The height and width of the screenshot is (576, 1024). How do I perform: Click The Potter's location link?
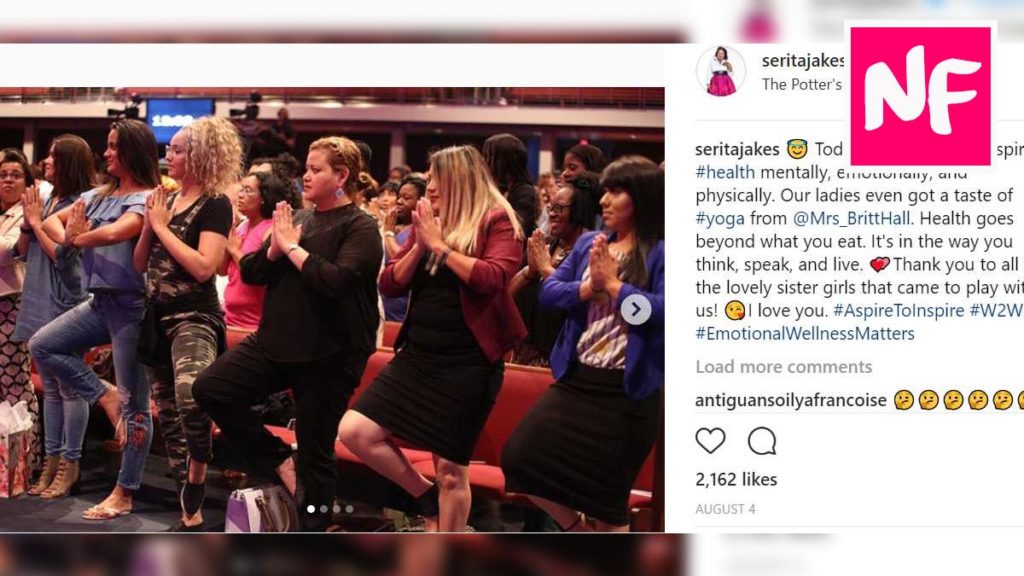(x=802, y=84)
